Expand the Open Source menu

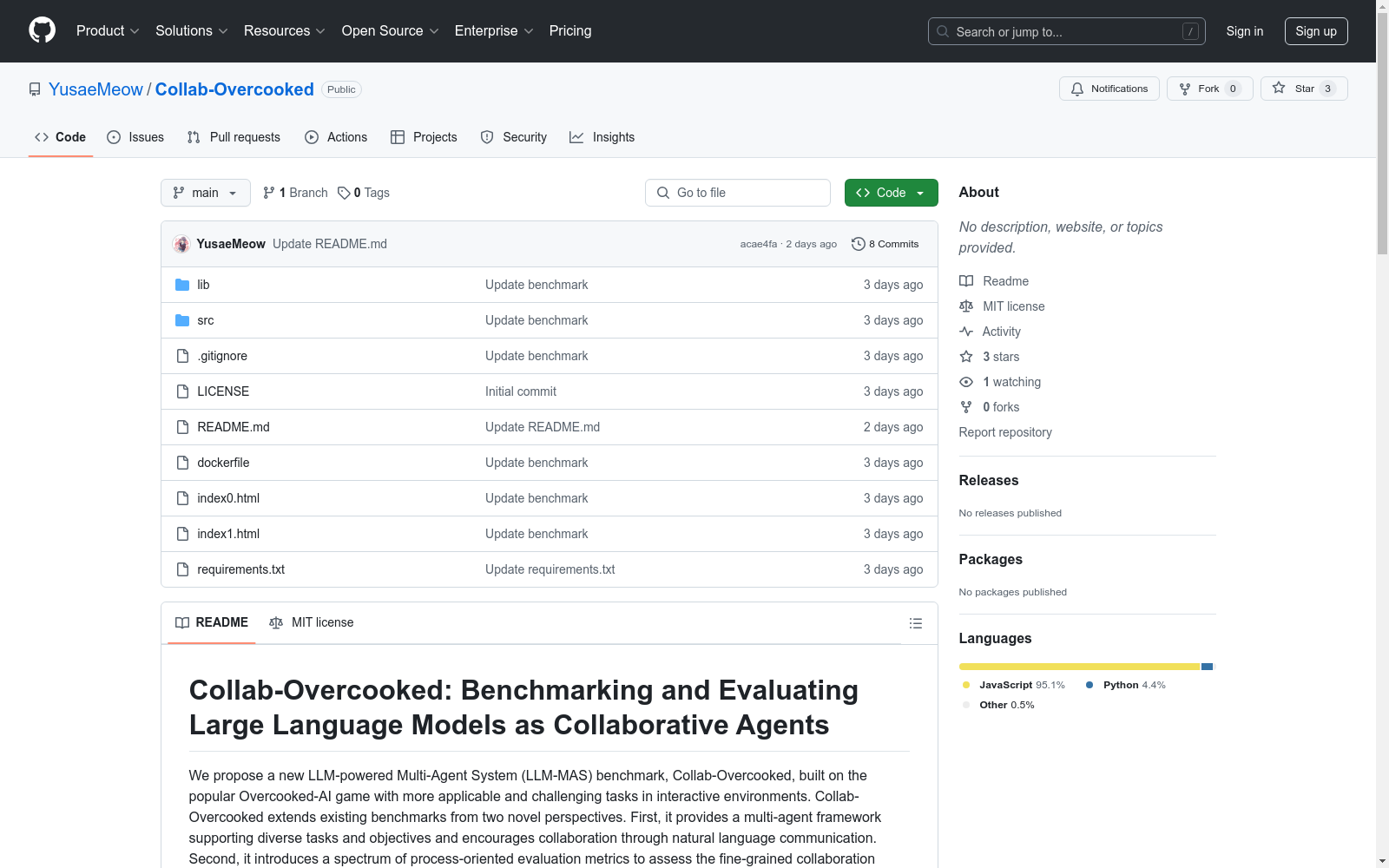click(x=391, y=30)
